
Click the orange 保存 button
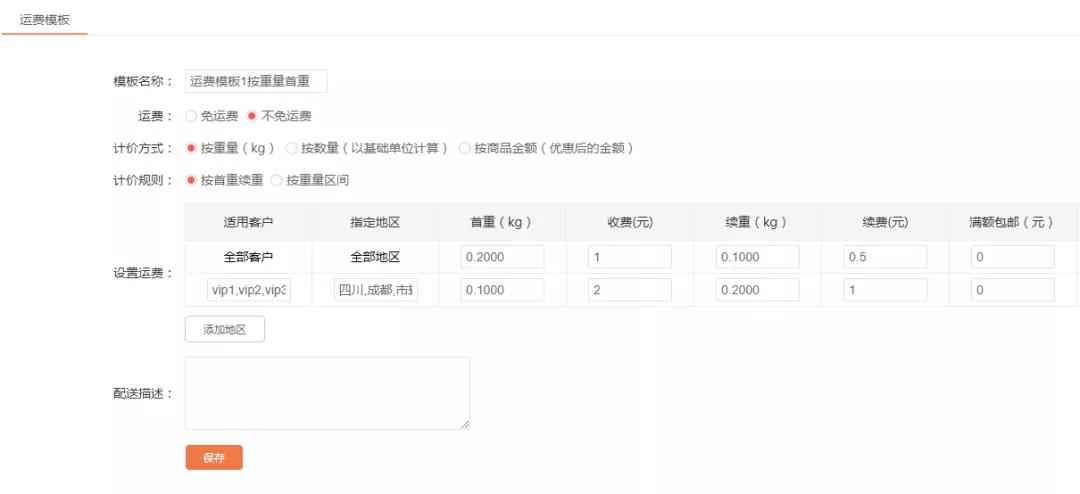214,457
